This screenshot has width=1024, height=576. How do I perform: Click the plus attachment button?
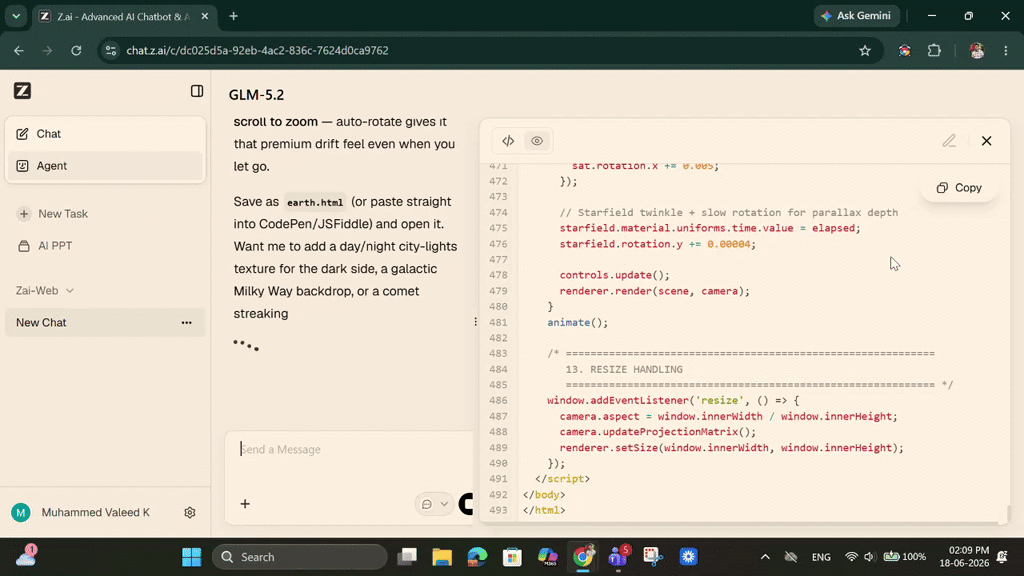(x=245, y=504)
